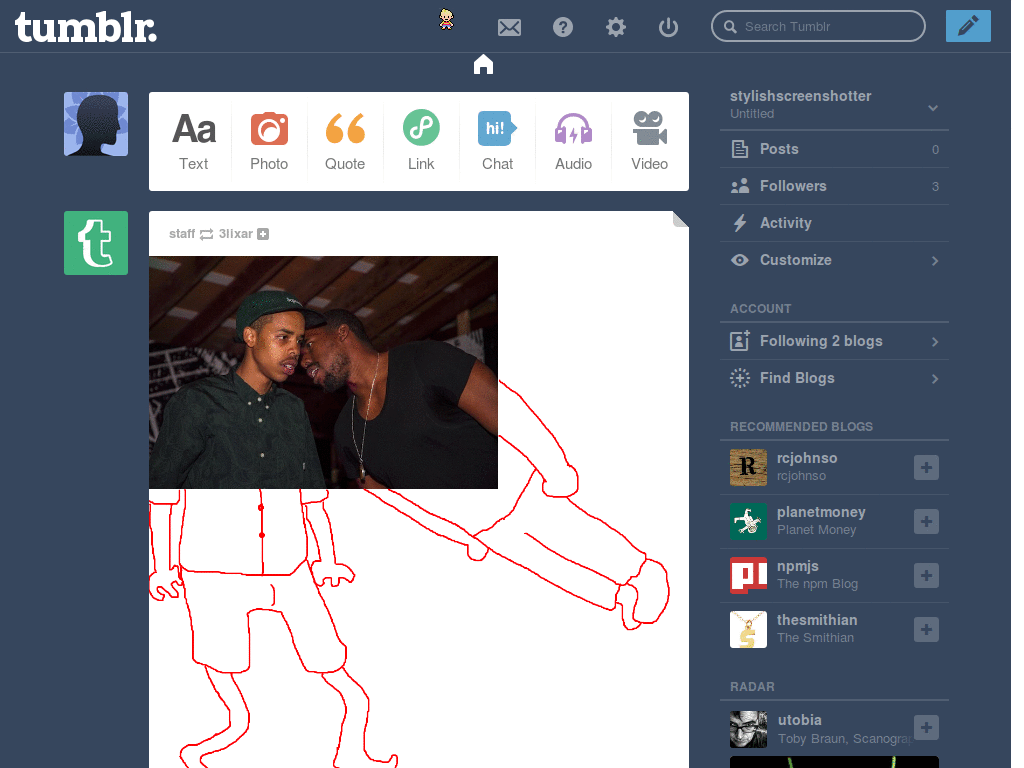
Task: Click the Activity lightning bolt icon
Action: [740, 223]
